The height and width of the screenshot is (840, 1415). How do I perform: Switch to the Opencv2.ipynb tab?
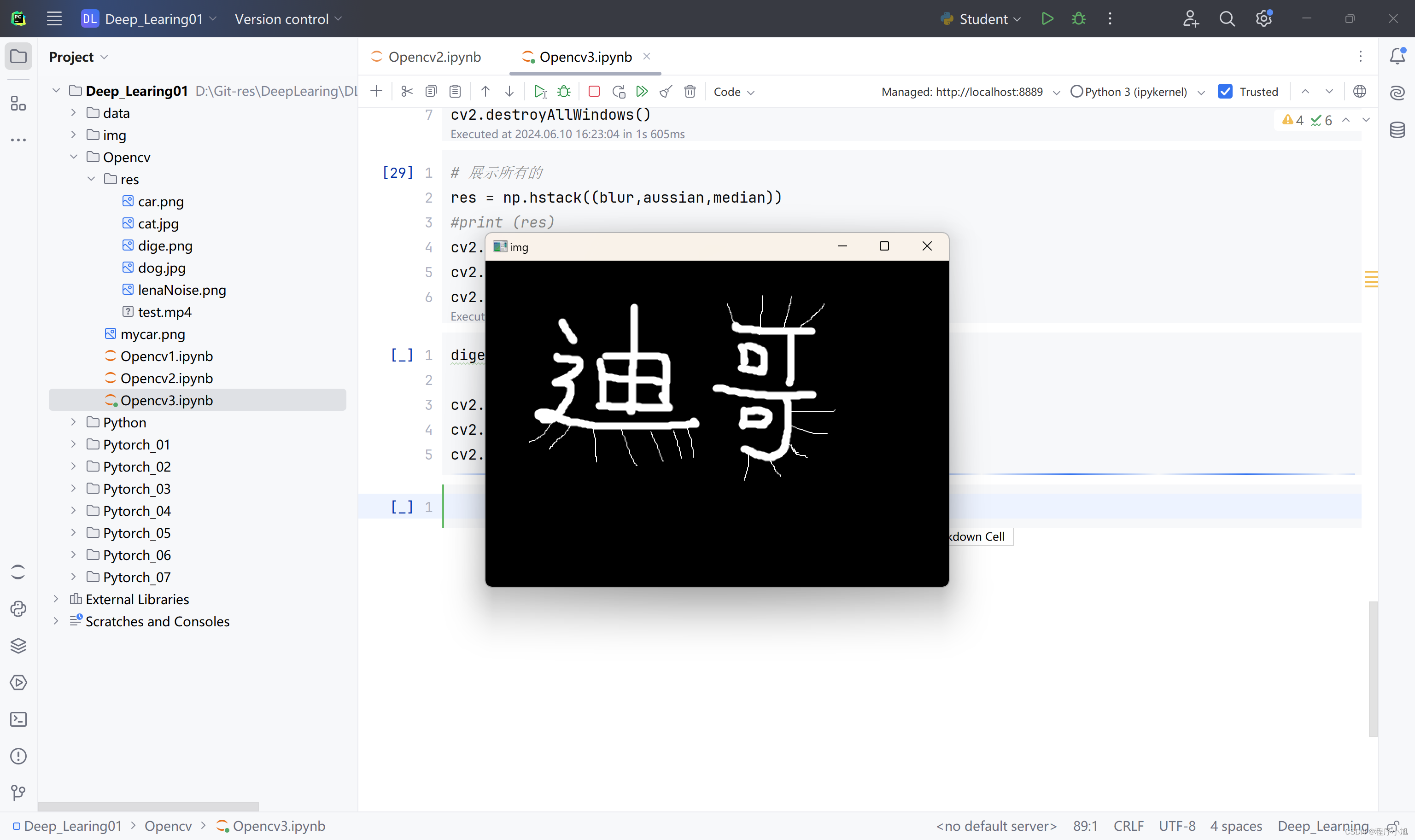pos(434,57)
